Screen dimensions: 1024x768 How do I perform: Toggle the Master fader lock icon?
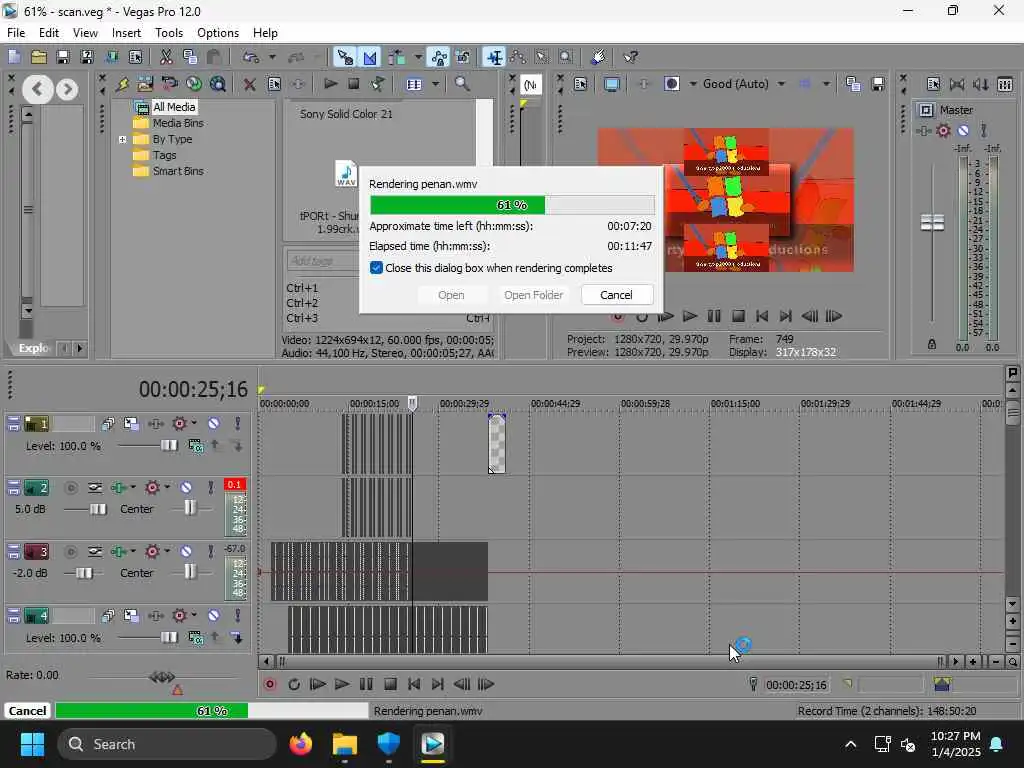(931, 344)
